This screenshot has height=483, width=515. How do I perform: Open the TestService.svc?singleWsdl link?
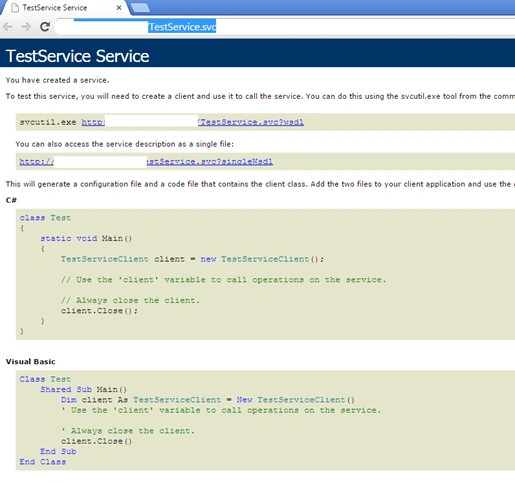click(146, 162)
